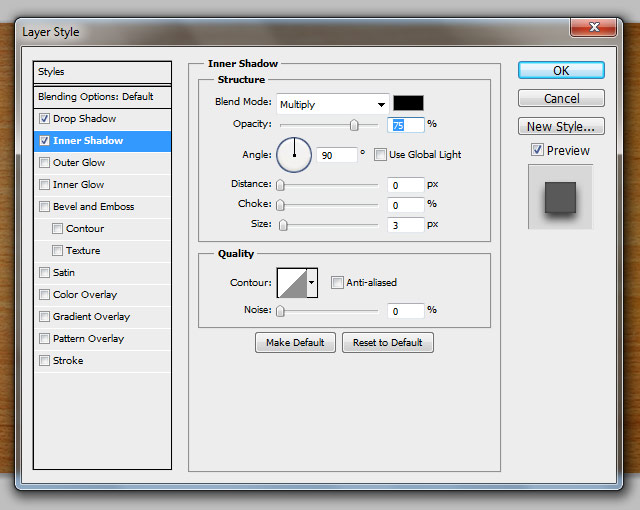Click the layer style preview thumbnail
This screenshot has height=510, width=640.
click(x=560, y=197)
